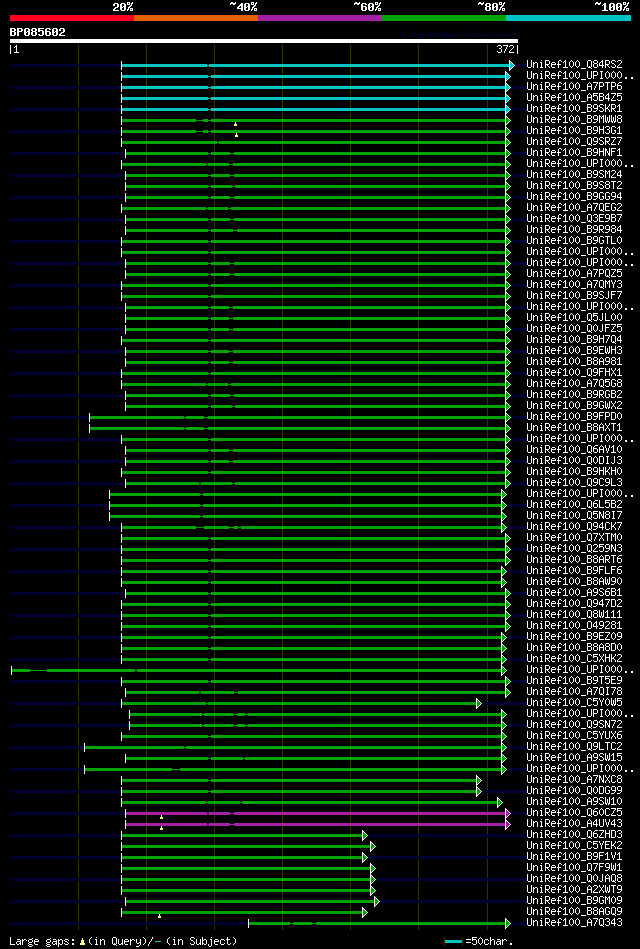
Task: Click the query end position 372
Action: pos(505,49)
